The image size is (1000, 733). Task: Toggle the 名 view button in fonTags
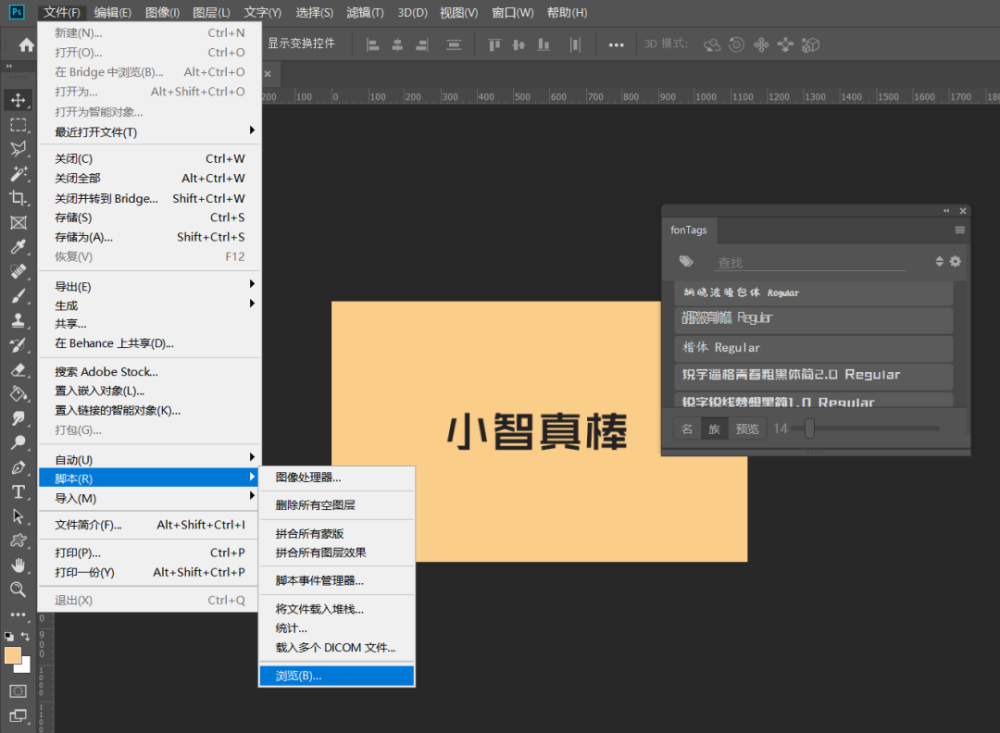pyautogui.click(x=687, y=429)
